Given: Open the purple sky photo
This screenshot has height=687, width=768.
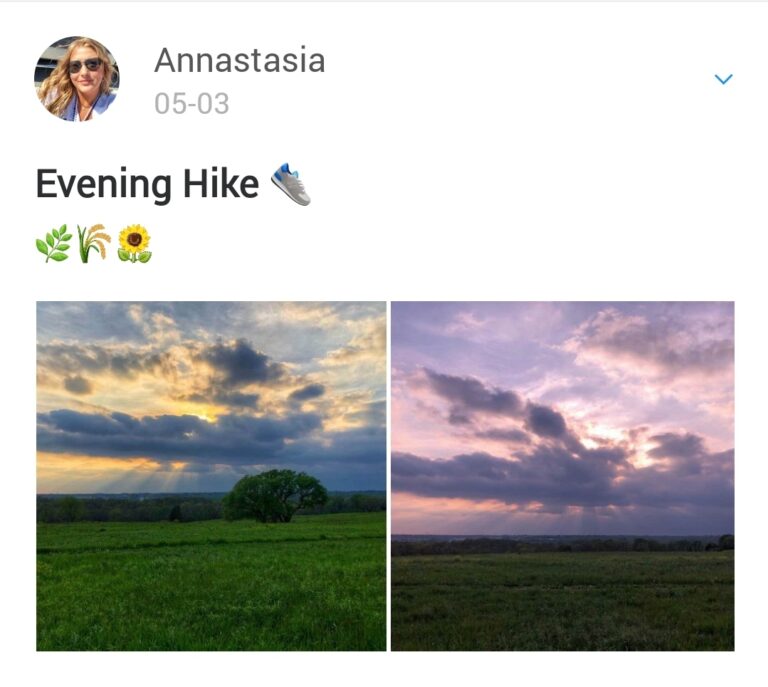Looking at the screenshot, I should click(562, 476).
